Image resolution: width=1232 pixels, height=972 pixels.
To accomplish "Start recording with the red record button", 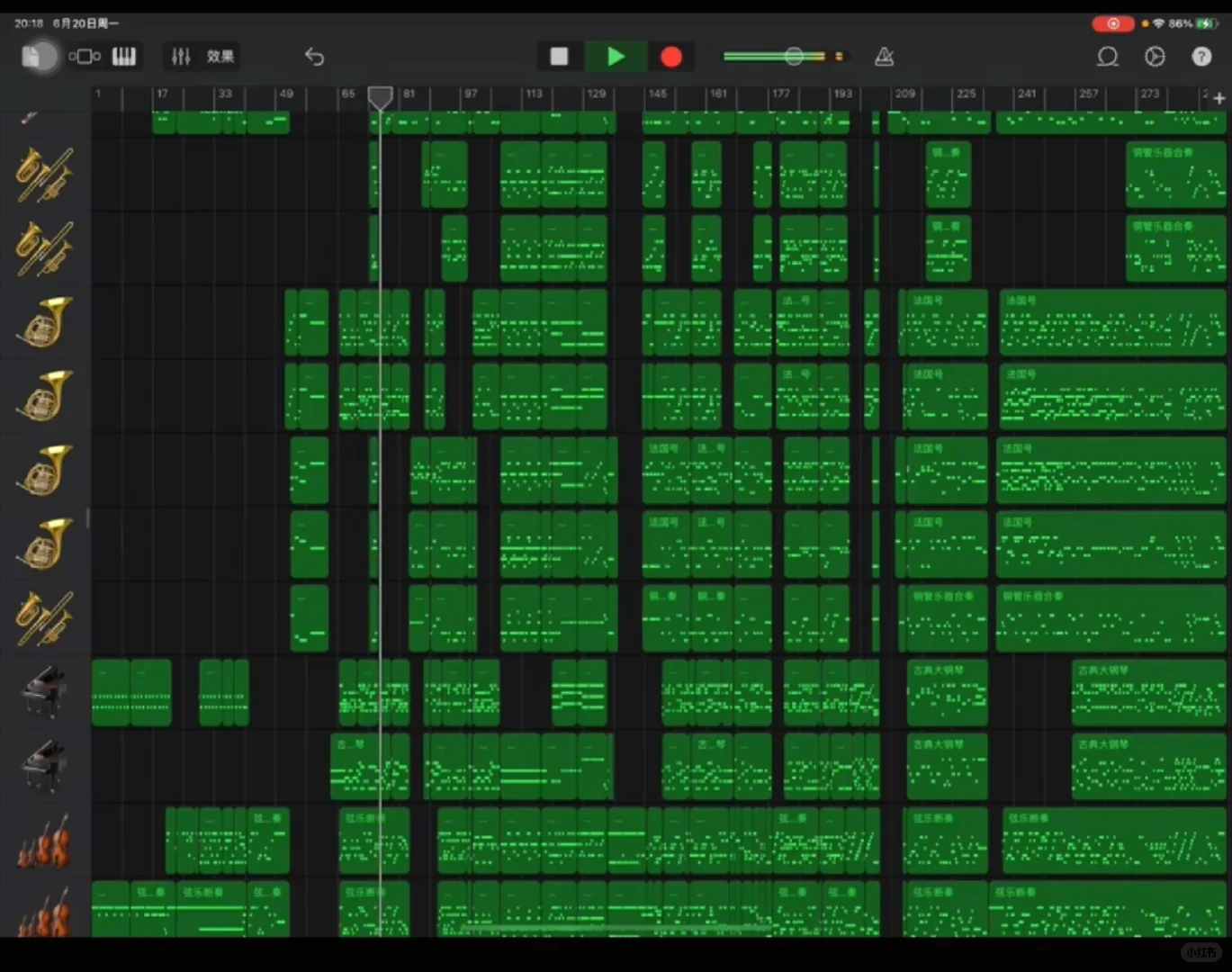I will coord(671,57).
